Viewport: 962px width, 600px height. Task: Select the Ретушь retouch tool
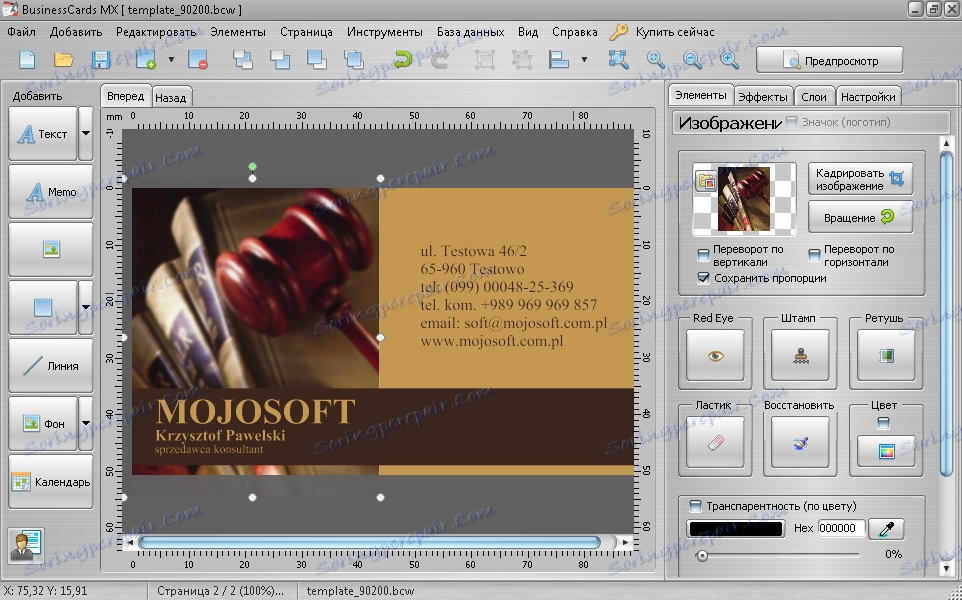tap(884, 356)
